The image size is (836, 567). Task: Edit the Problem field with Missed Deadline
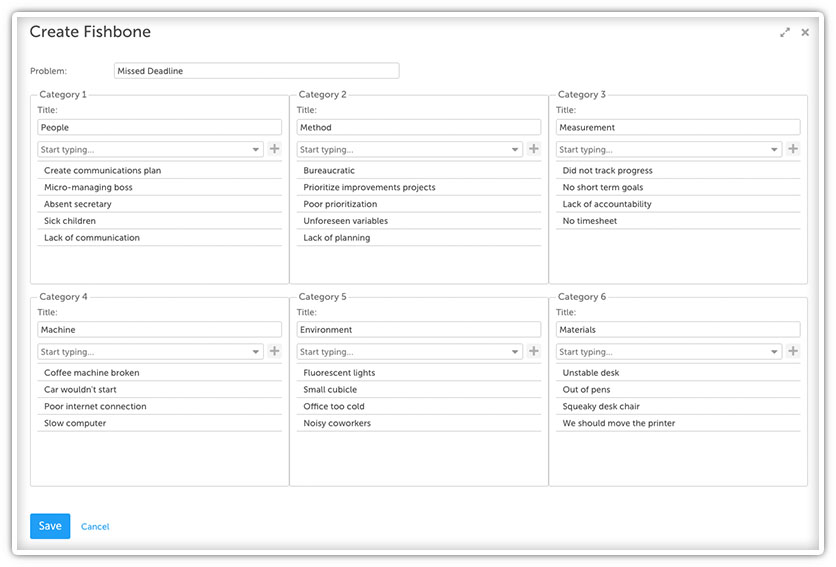[256, 71]
